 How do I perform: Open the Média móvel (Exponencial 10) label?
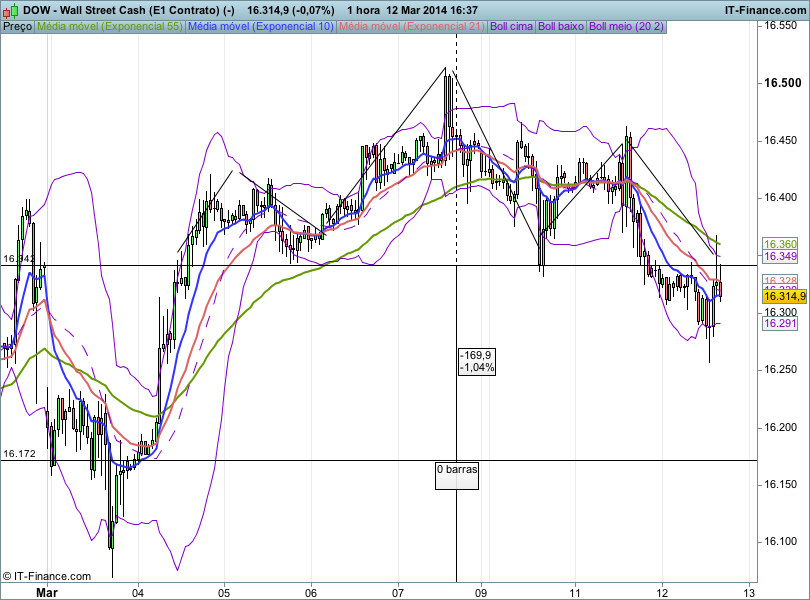coord(261,26)
